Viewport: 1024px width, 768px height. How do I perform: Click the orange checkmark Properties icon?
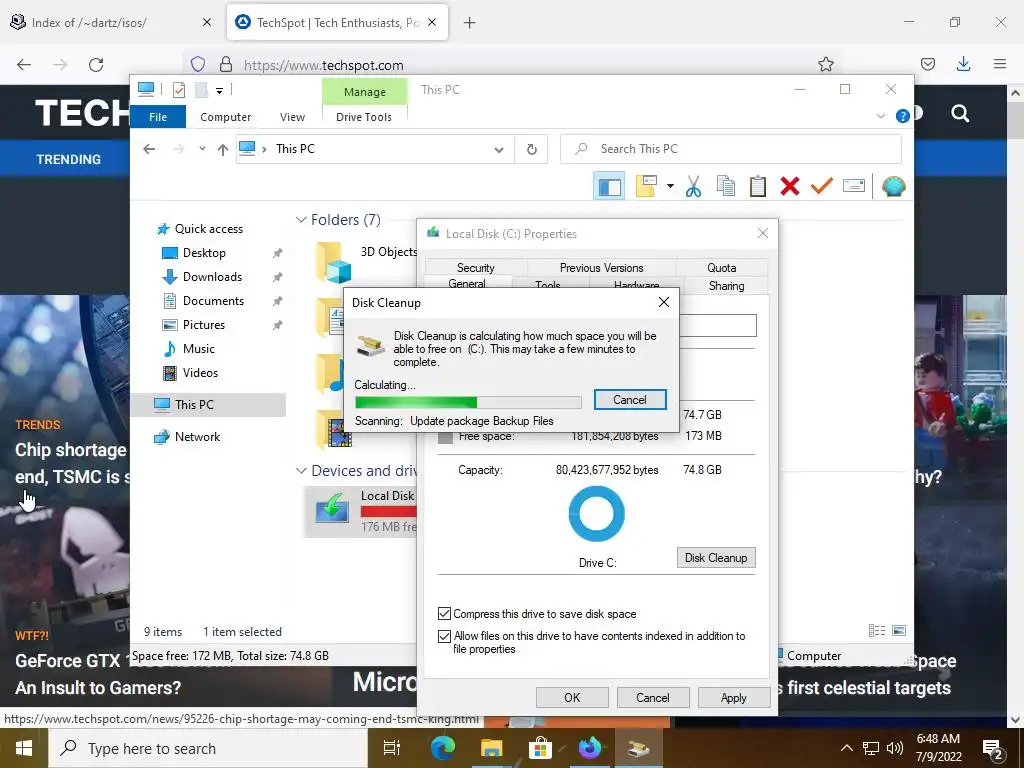pyautogui.click(x=822, y=187)
